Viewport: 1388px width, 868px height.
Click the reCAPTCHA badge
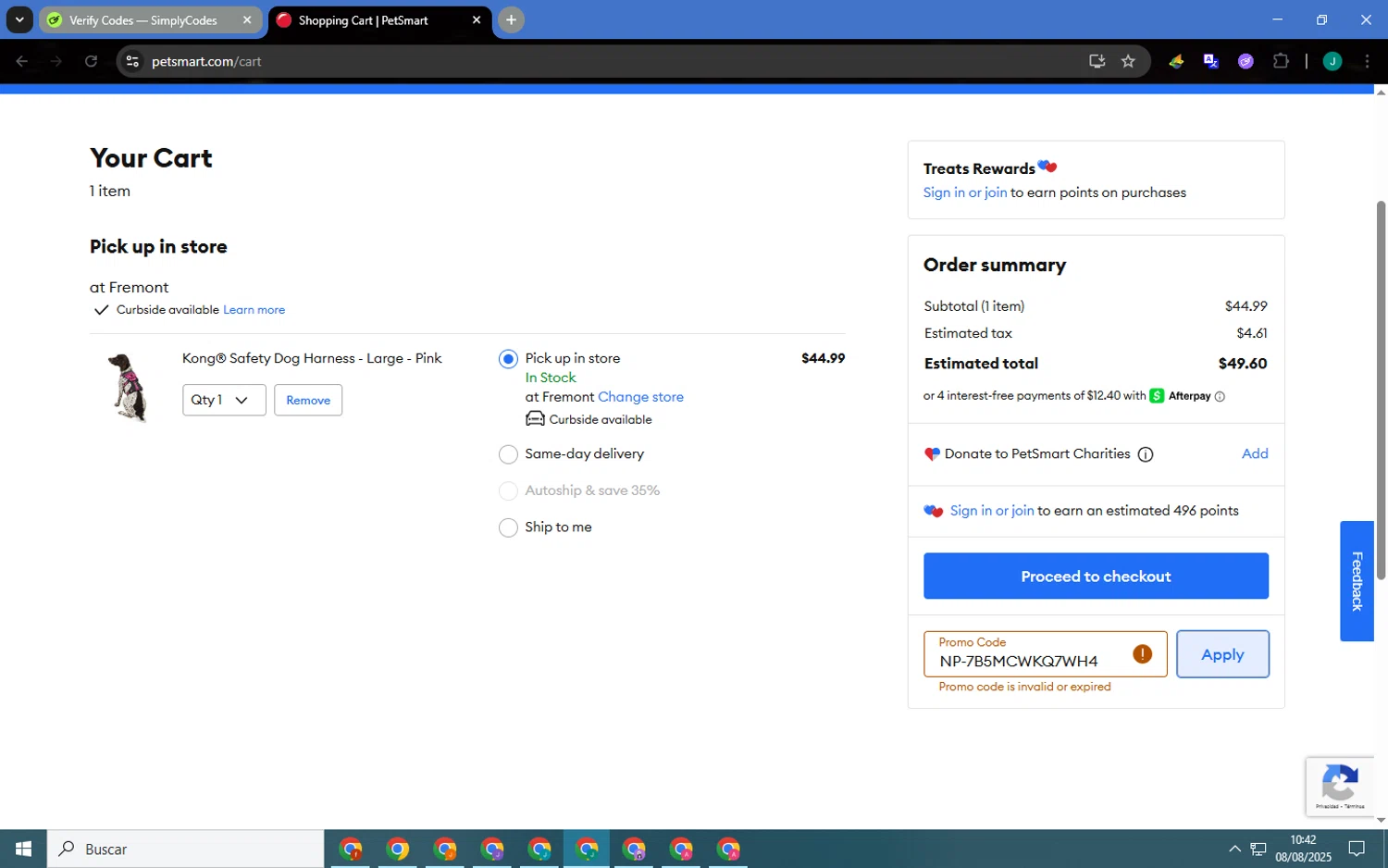click(x=1340, y=787)
